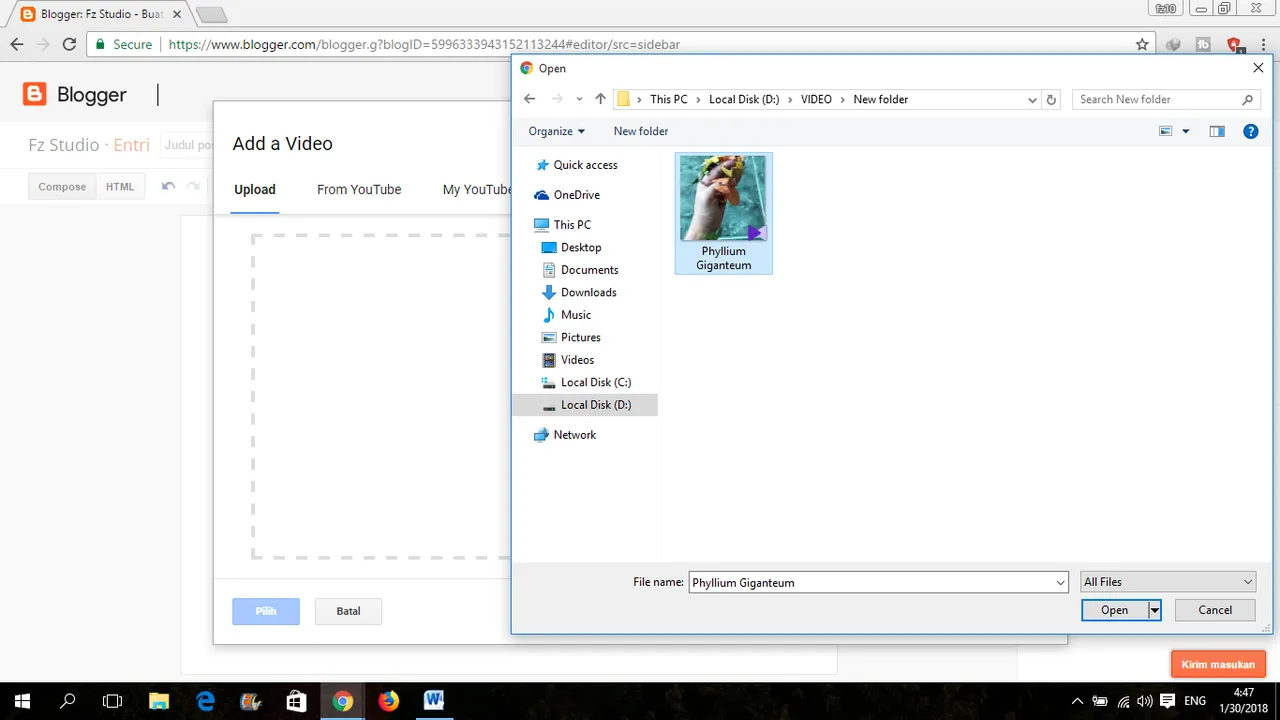Click the Chrome address bar URL
The image size is (1280, 720).
424,44
